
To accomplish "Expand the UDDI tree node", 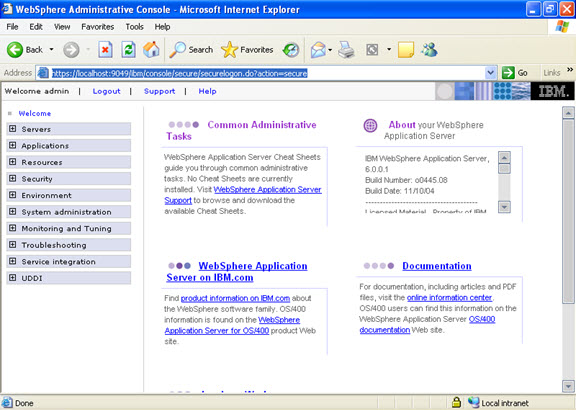I will pyautogui.click(x=12, y=277).
